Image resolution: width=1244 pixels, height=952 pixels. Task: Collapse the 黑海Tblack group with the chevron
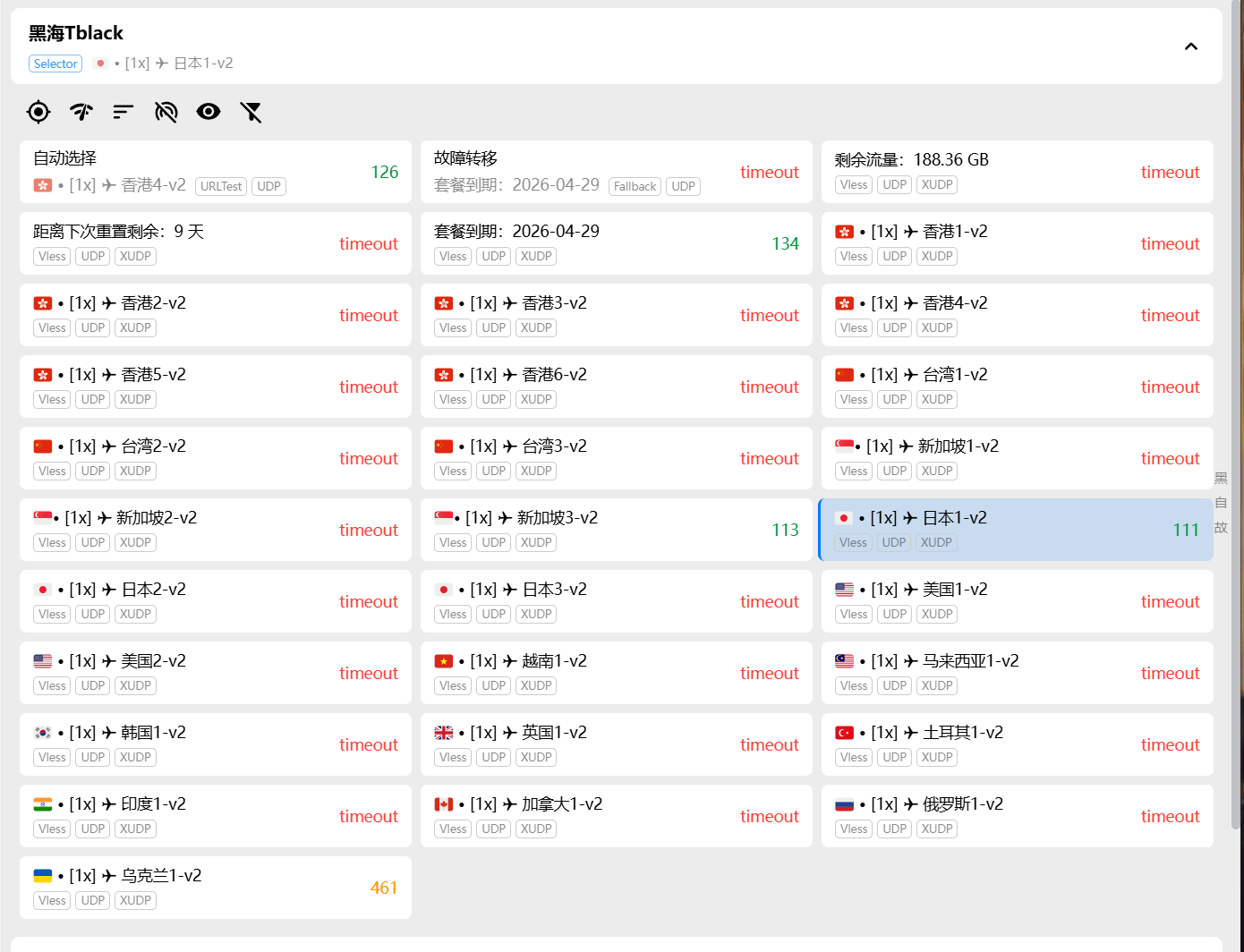(1191, 47)
